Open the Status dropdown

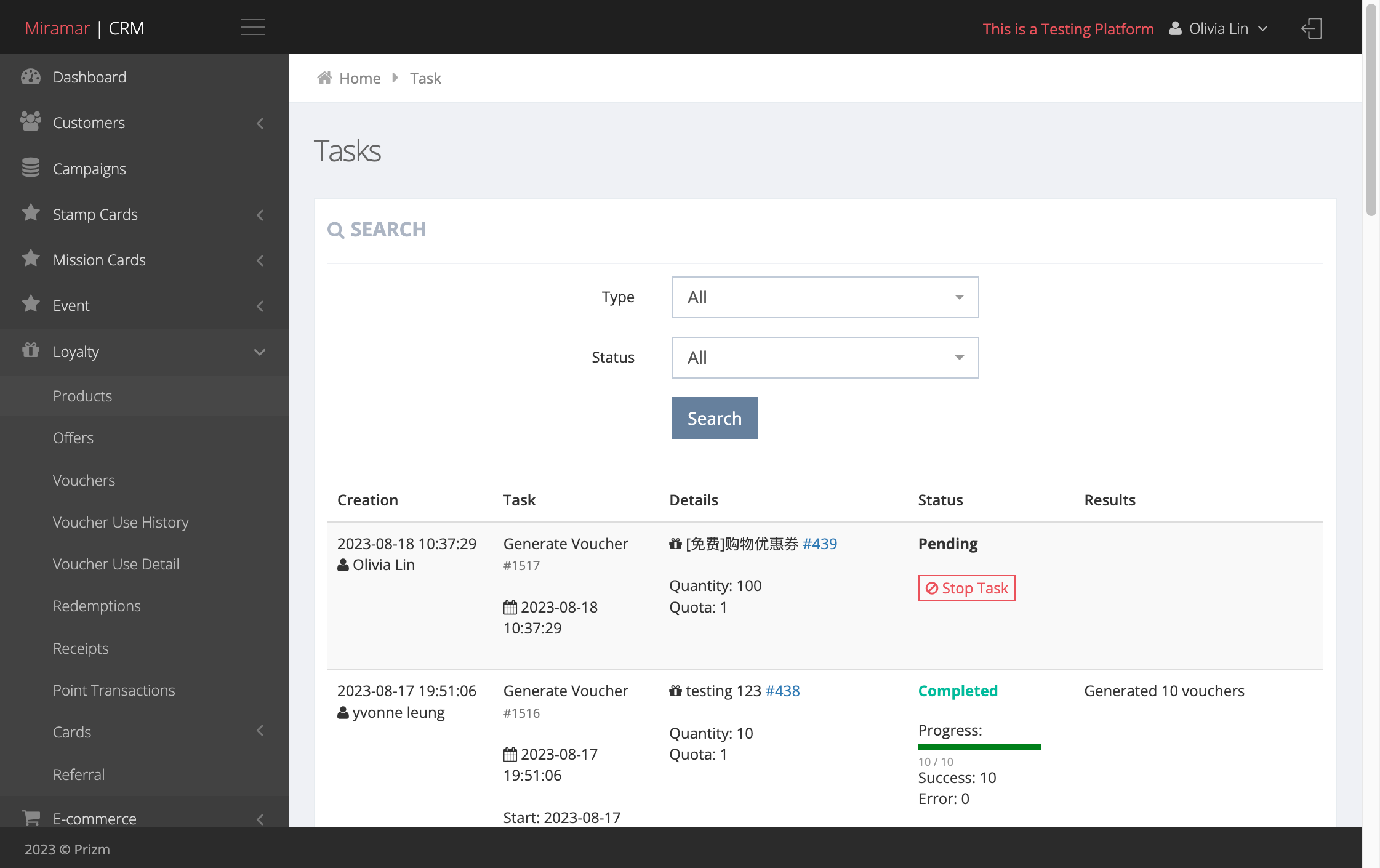point(825,358)
